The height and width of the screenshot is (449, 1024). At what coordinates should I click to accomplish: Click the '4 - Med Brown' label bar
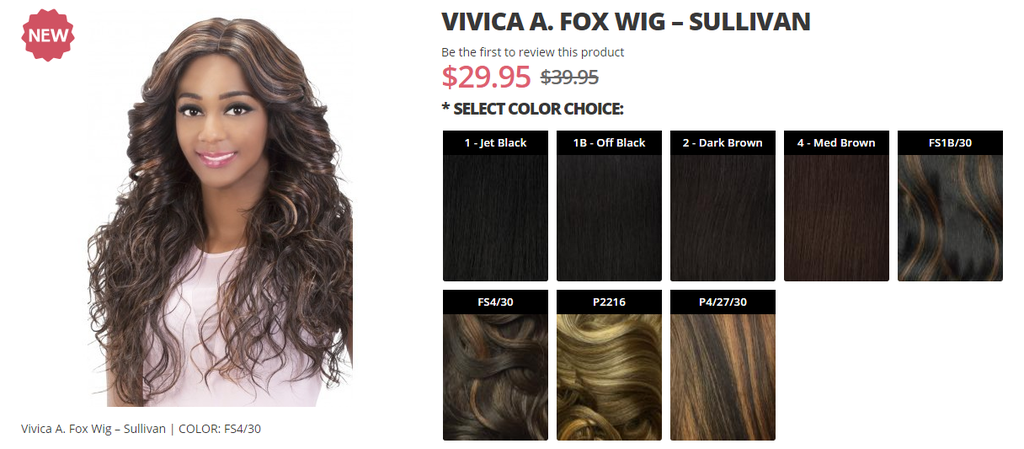click(x=837, y=143)
